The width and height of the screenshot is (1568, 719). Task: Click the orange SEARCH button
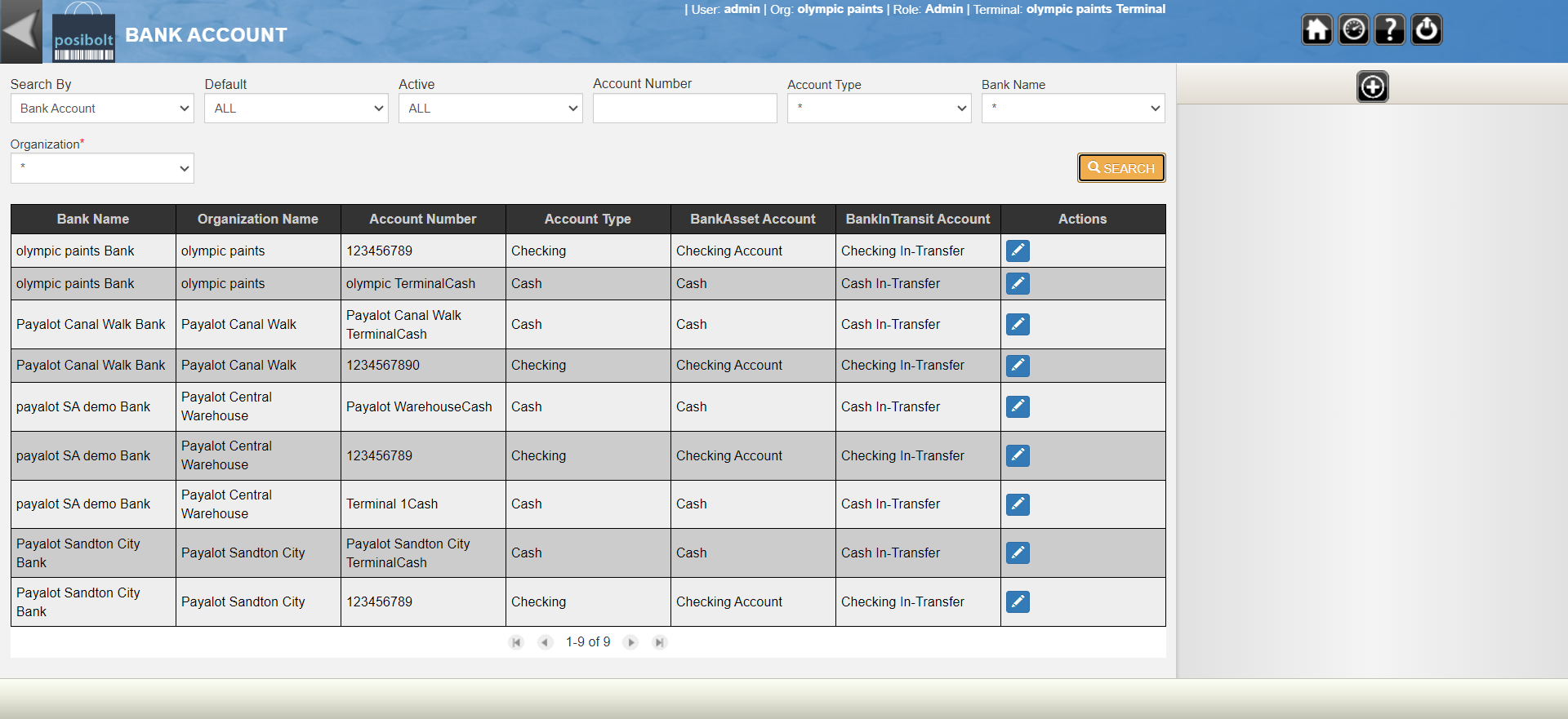[1121, 168]
